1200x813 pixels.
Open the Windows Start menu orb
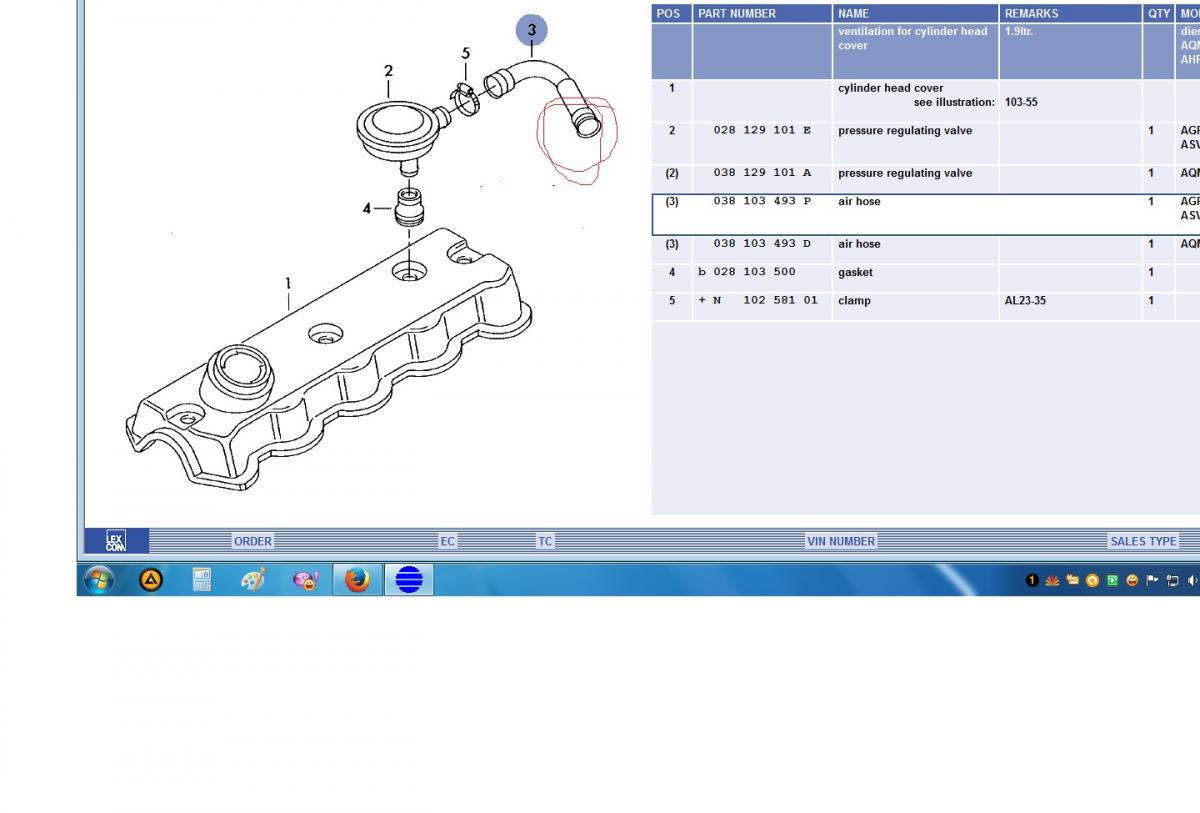coord(99,579)
